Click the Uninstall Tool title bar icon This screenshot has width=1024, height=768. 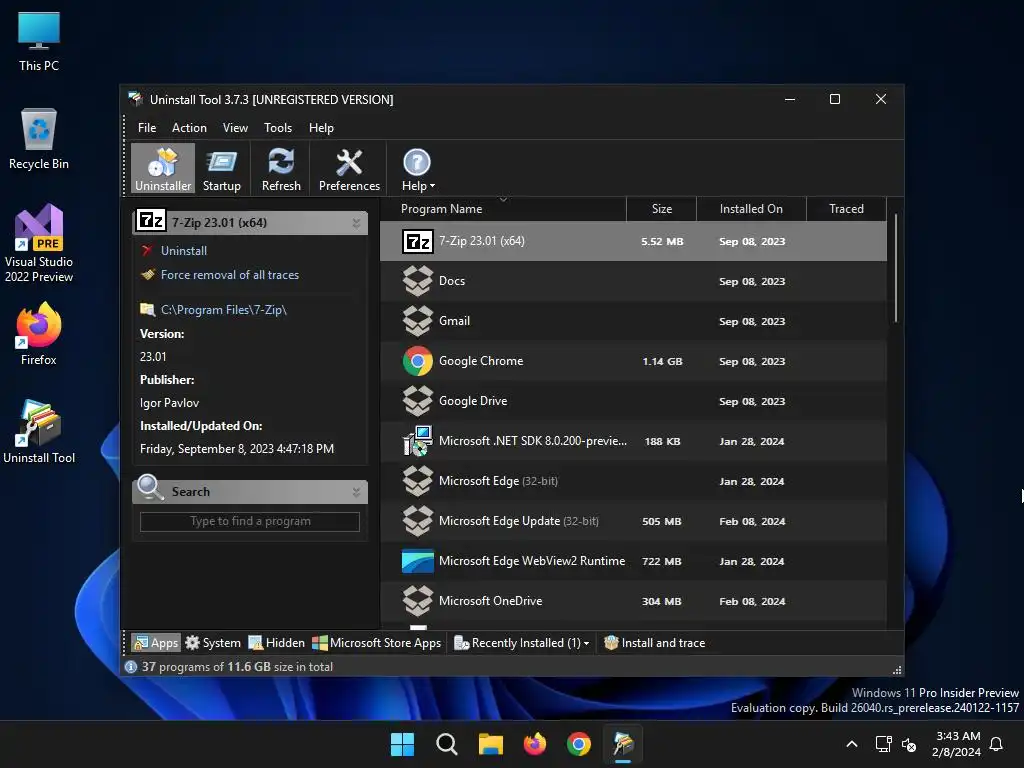pyautogui.click(x=135, y=99)
